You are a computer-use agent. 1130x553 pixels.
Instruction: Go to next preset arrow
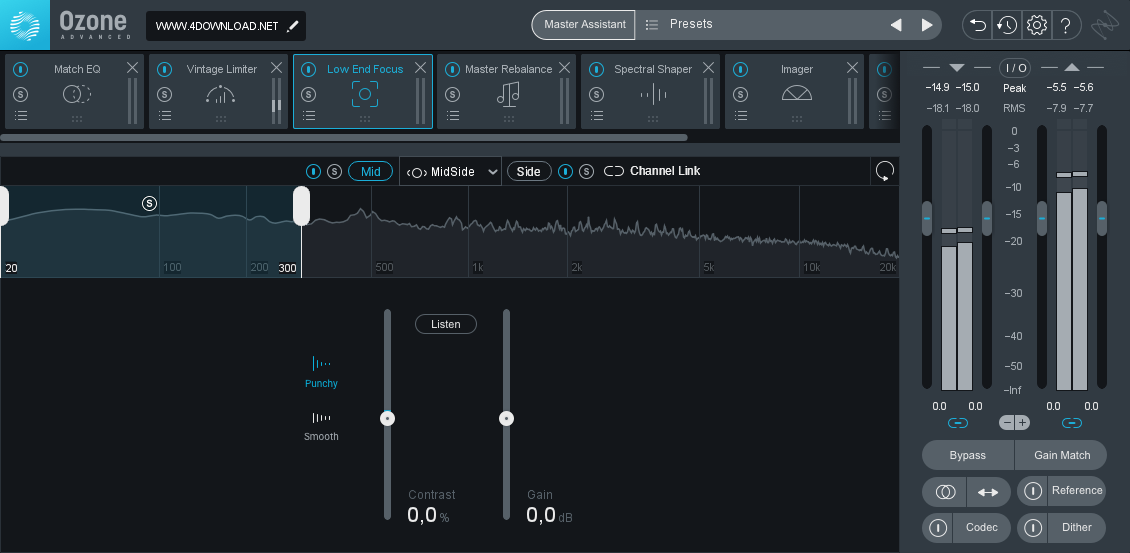(x=927, y=25)
